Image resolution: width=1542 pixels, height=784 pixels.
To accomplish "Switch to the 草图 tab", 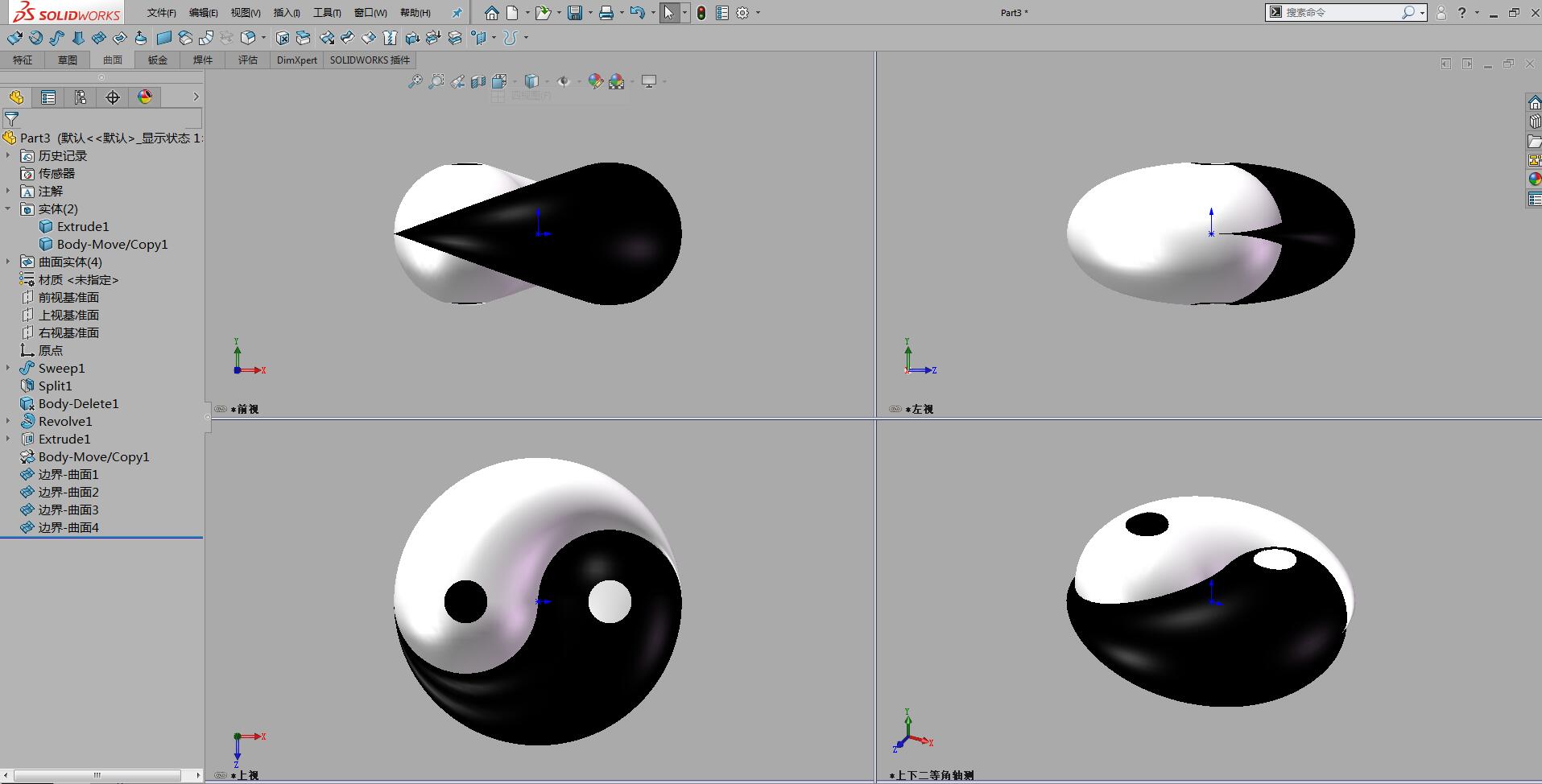I will pos(68,60).
